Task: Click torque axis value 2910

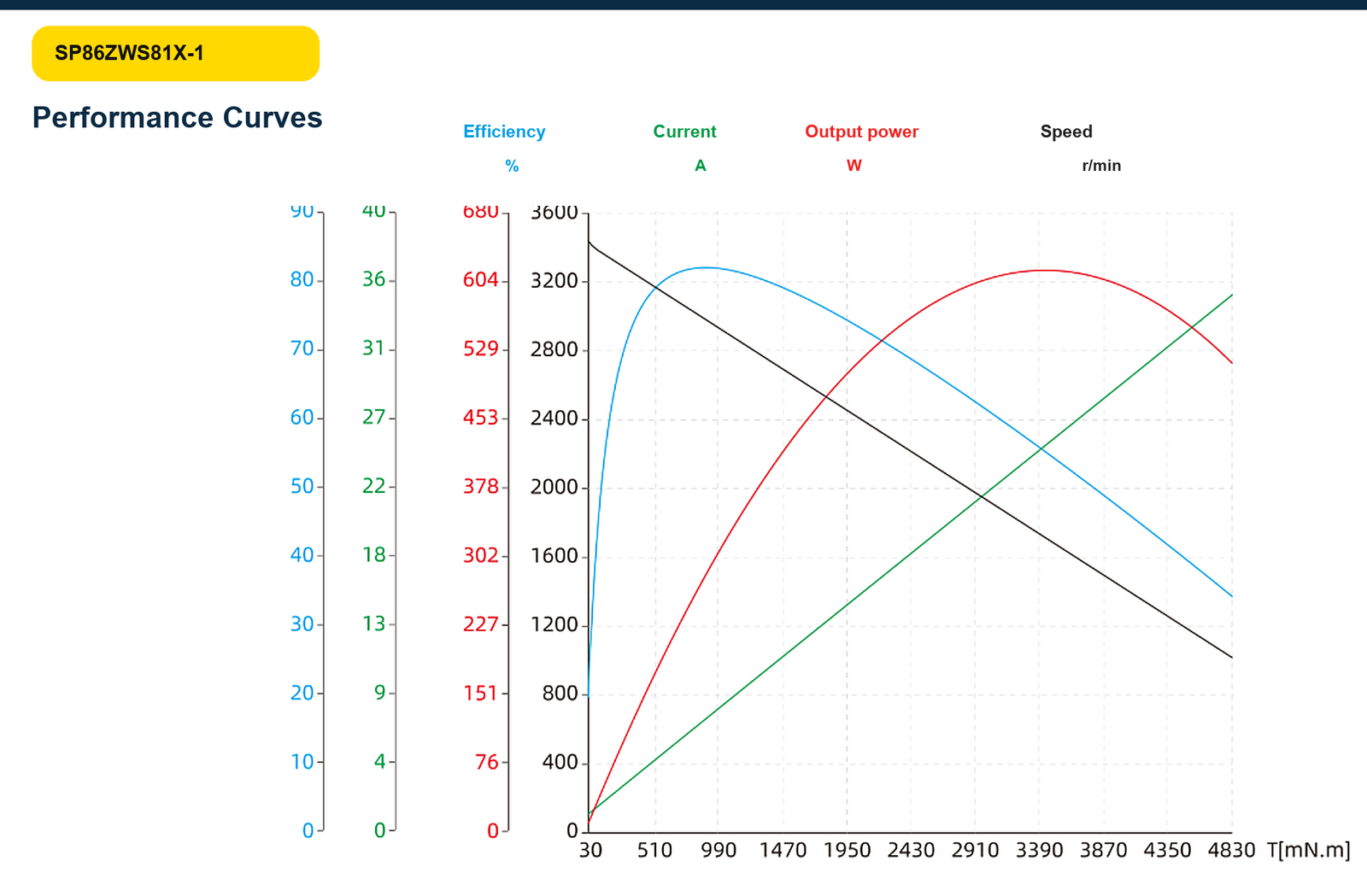Action: (976, 851)
